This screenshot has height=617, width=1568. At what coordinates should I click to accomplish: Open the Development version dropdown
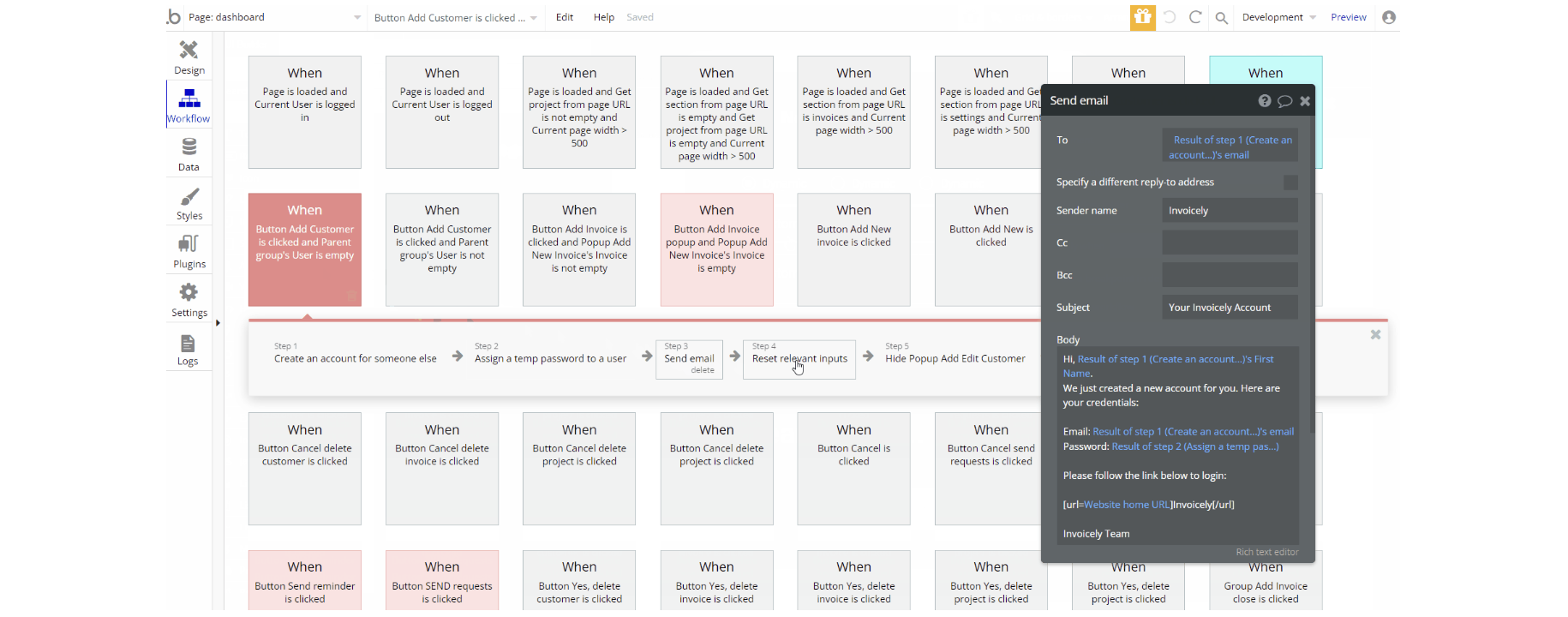1278,17
